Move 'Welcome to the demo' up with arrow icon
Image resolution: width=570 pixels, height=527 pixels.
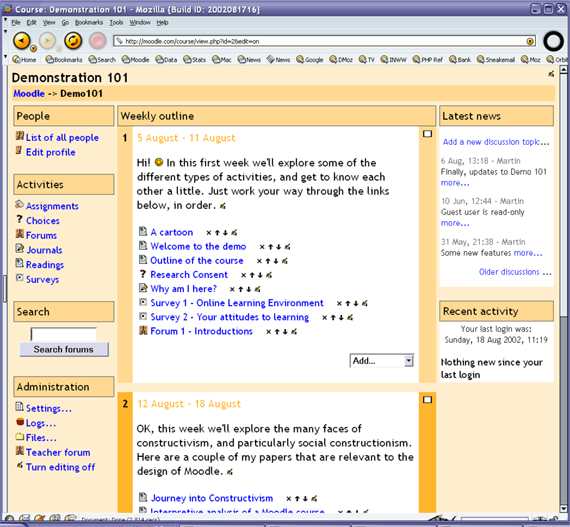pyautogui.click(x=270, y=247)
